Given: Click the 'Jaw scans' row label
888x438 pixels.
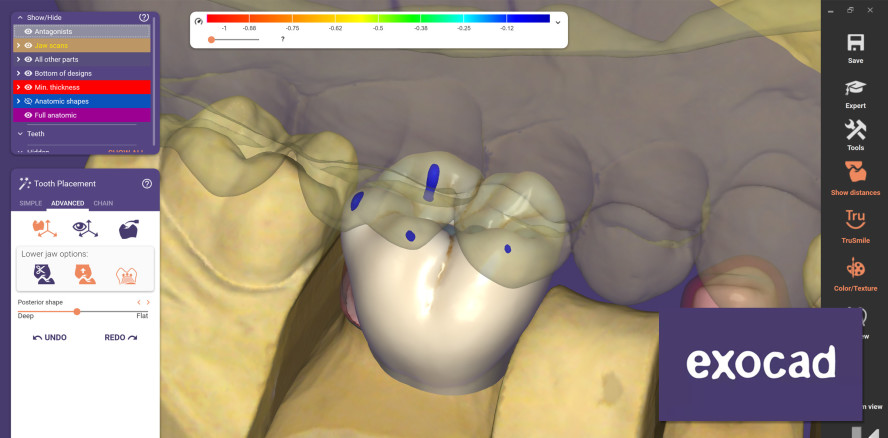Looking at the screenshot, I should [51, 45].
